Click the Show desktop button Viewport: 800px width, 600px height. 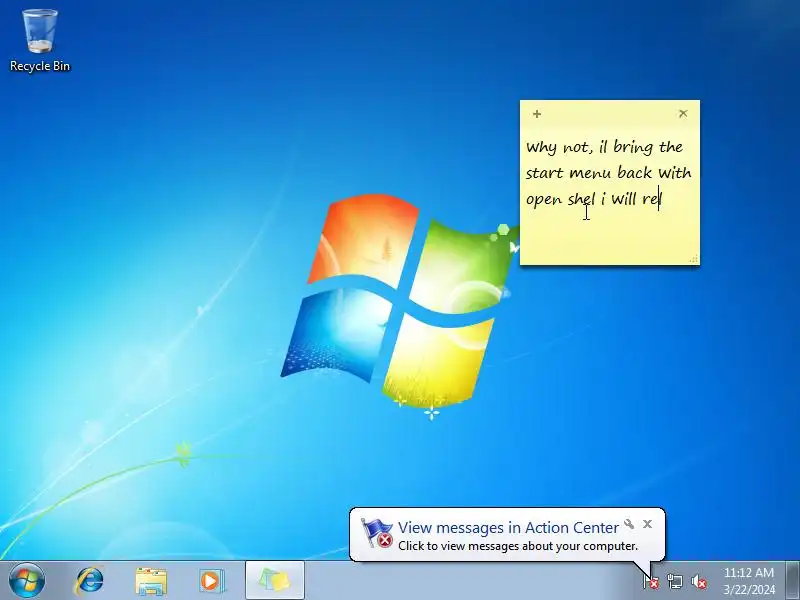(x=792, y=581)
